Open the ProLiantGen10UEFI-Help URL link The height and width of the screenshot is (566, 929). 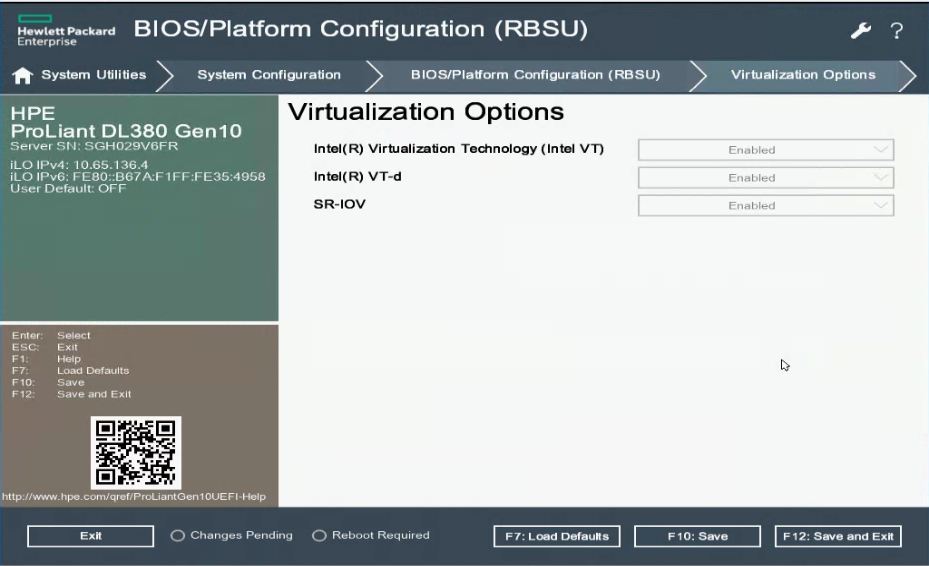coord(134,497)
